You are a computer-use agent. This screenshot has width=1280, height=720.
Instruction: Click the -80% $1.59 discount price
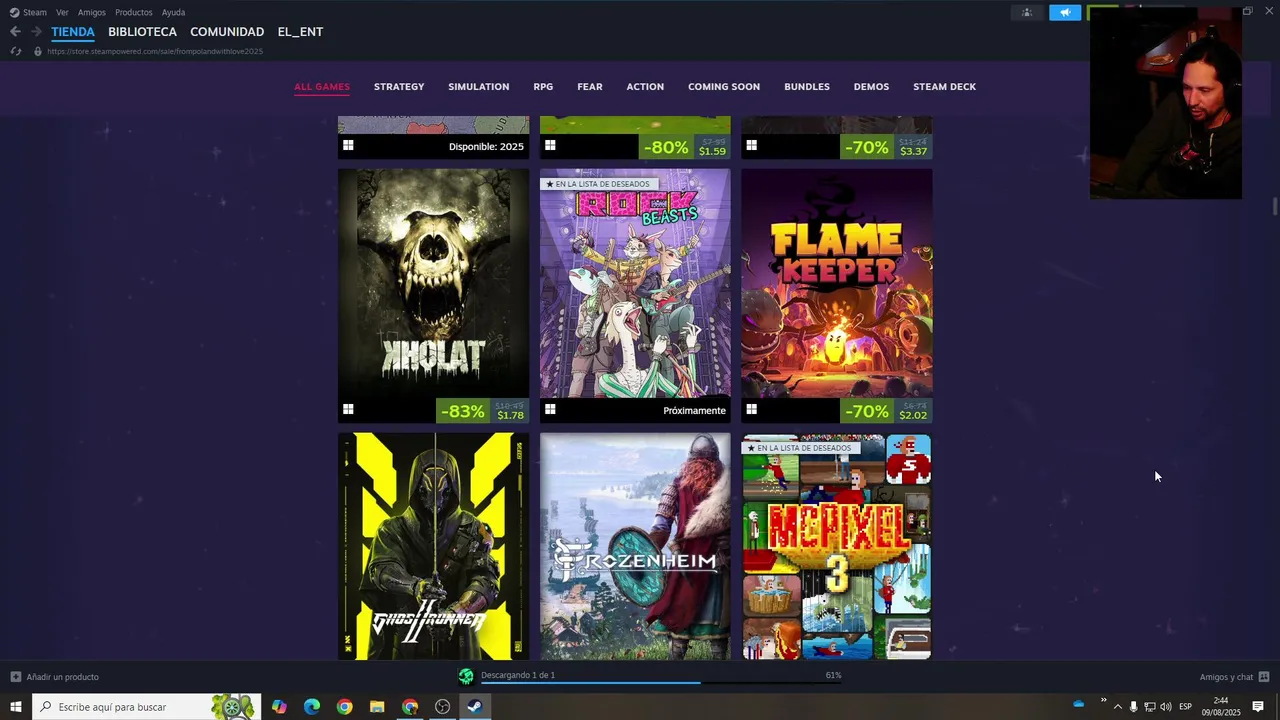point(684,147)
